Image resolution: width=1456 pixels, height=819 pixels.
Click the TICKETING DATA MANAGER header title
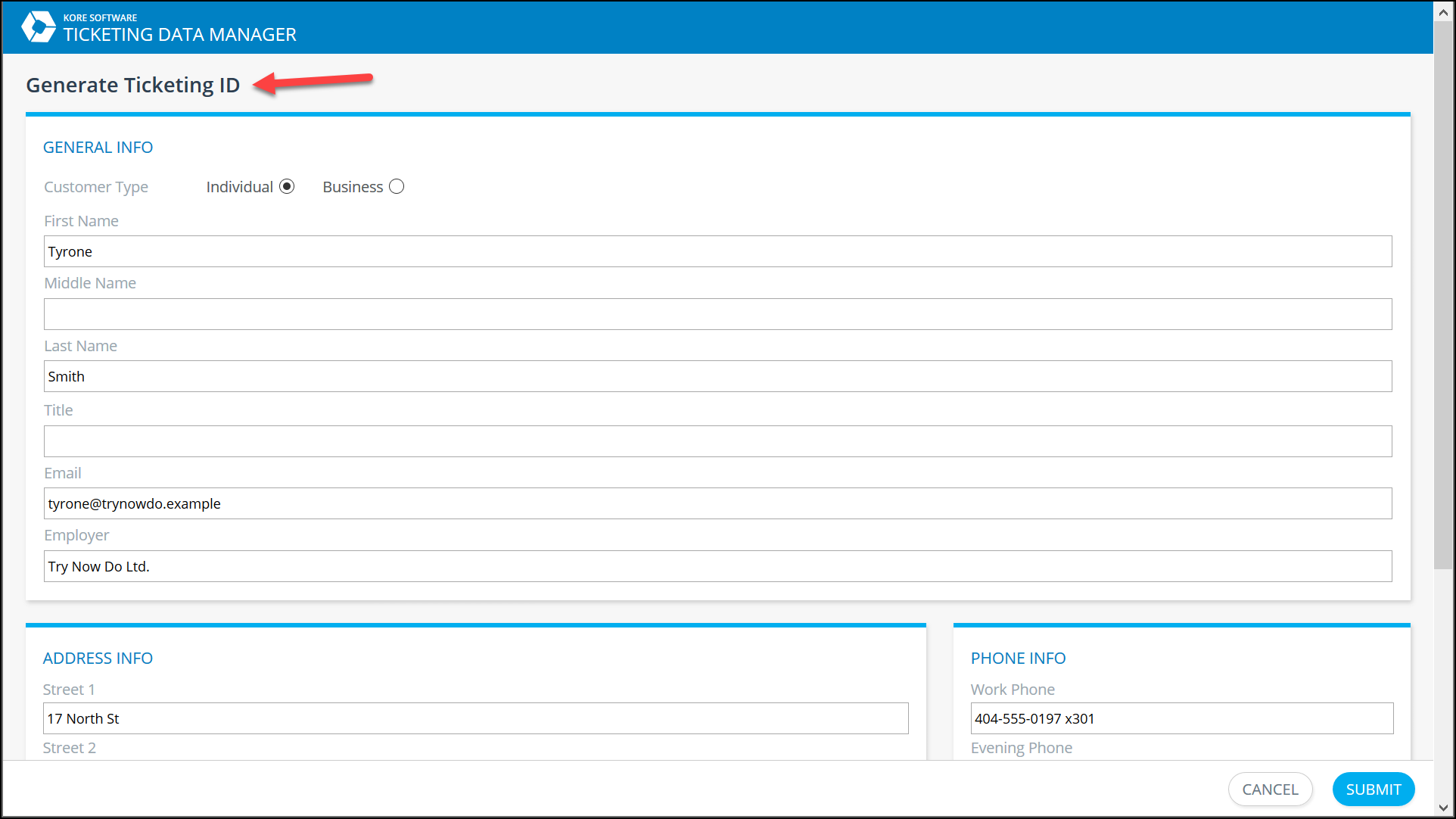click(x=180, y=35)
